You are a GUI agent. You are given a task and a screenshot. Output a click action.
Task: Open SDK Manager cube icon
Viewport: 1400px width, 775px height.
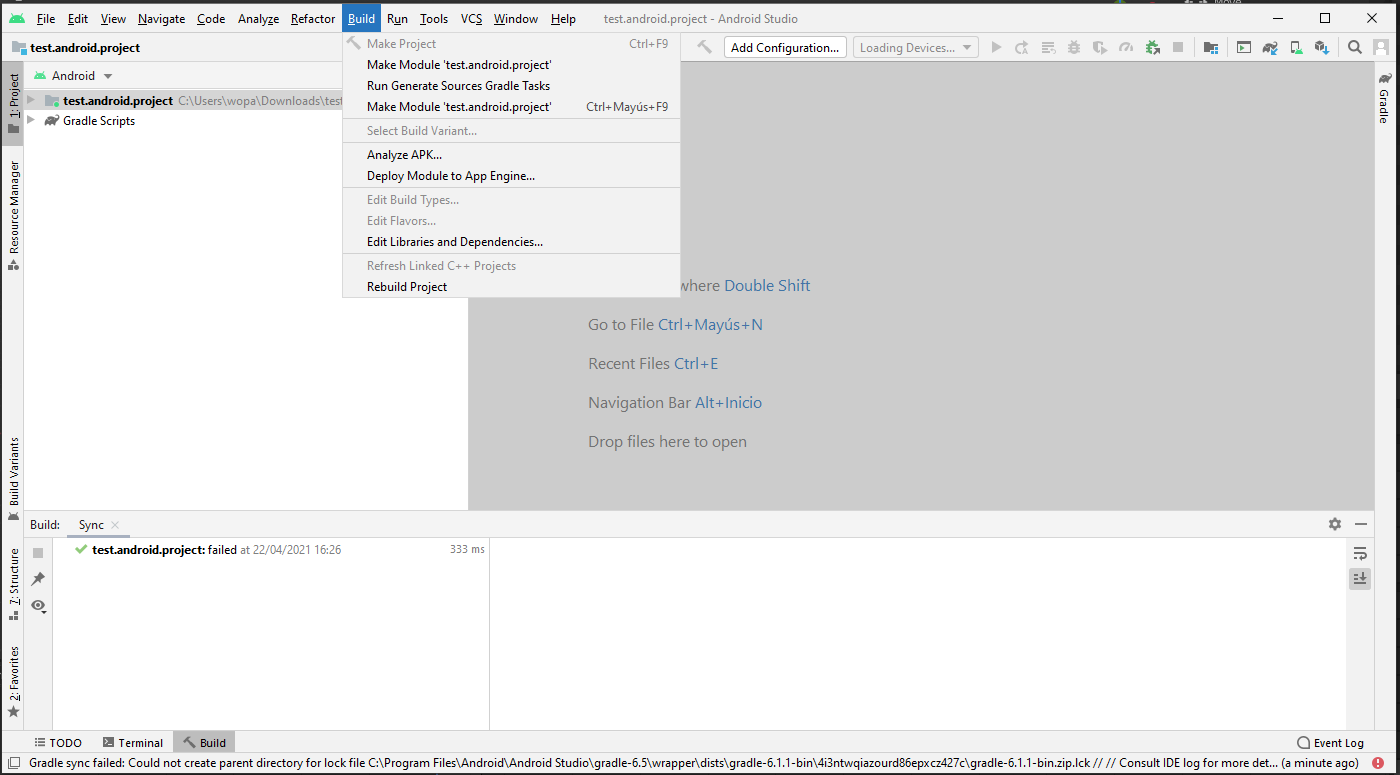[1322, 47]
